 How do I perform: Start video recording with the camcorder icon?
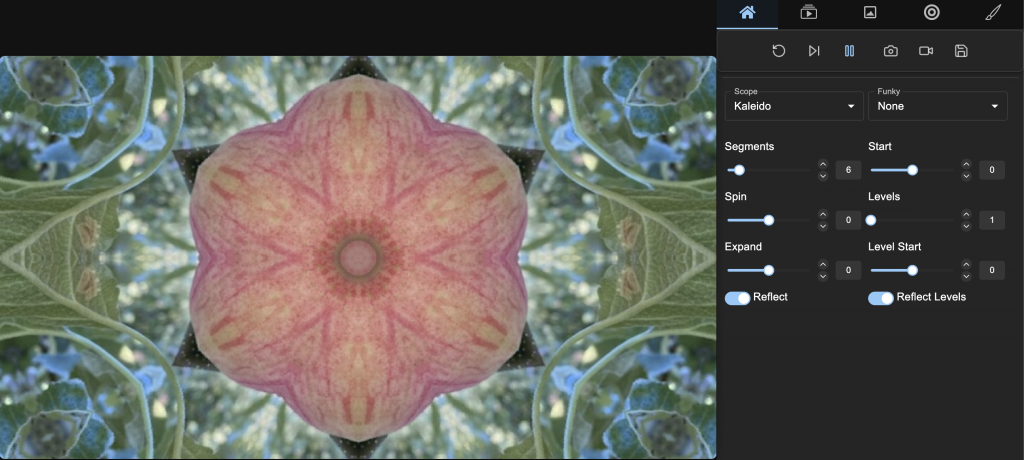point(926,51)
